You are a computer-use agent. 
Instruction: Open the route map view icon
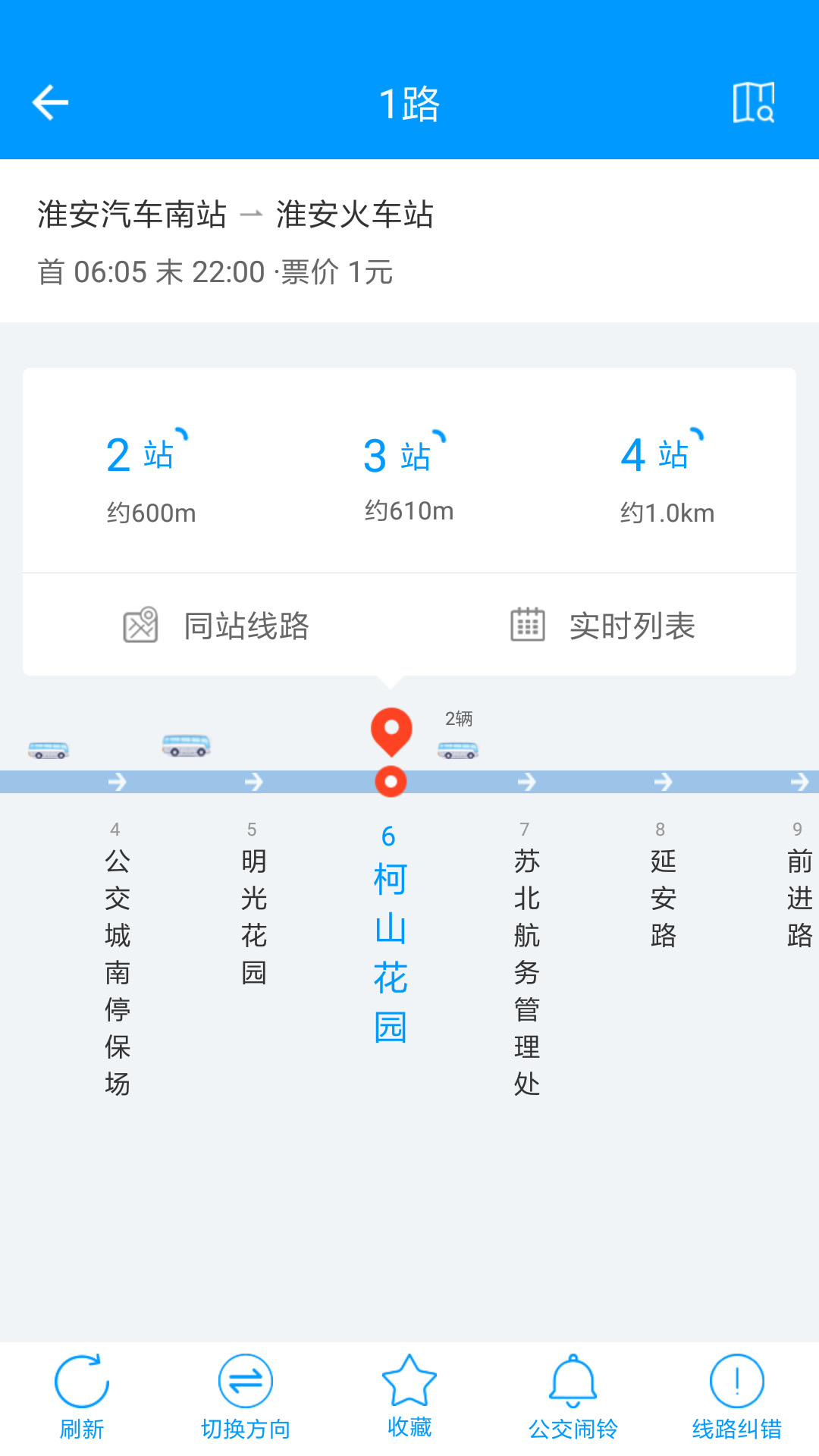click(754, 102)
